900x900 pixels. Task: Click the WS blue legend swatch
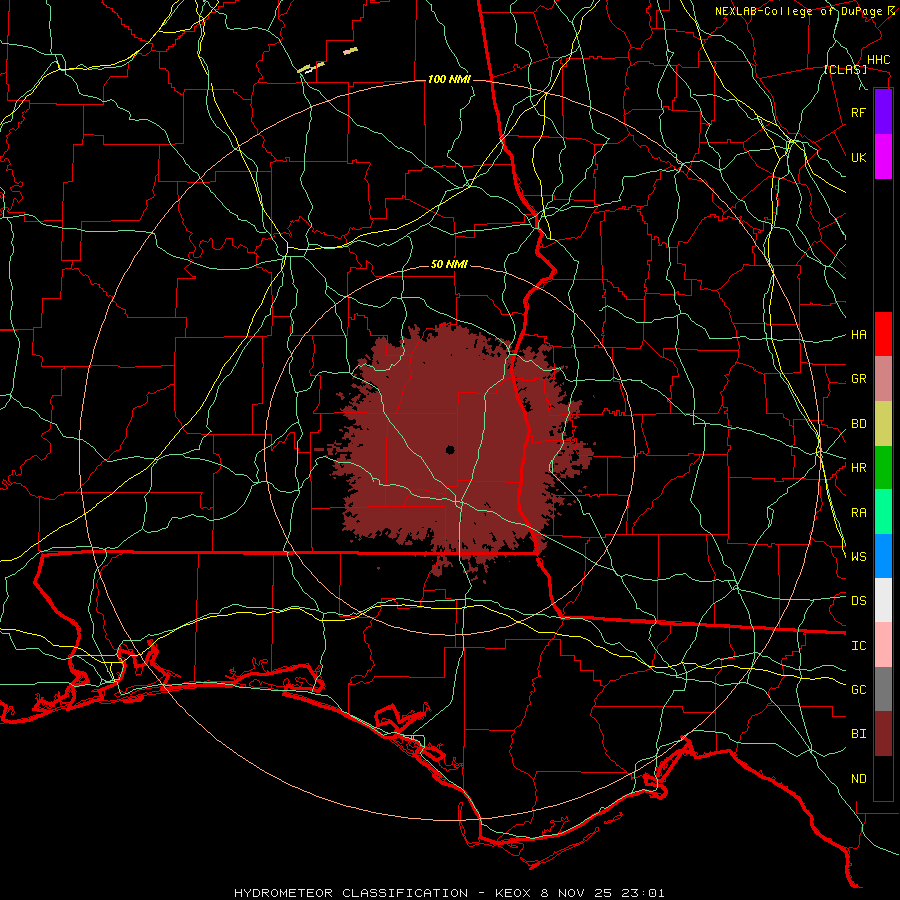883,556
